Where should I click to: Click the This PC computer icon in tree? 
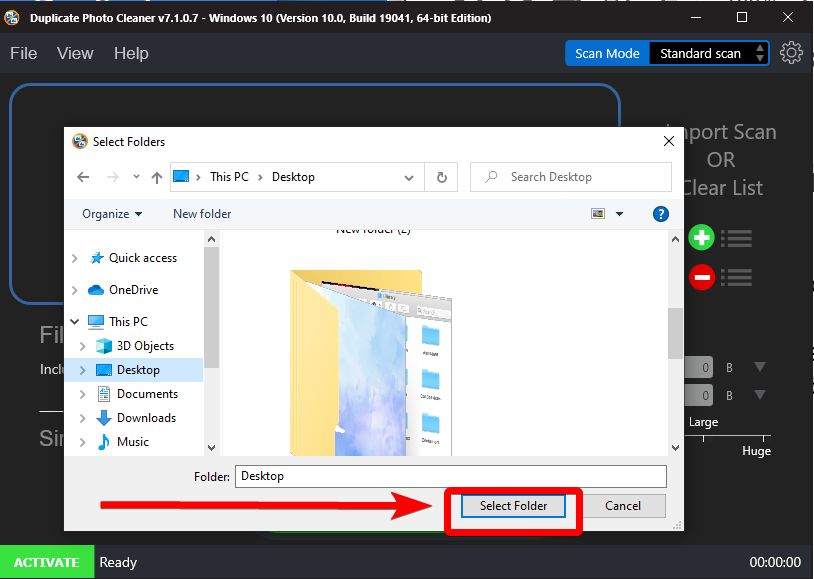(96, 322)
